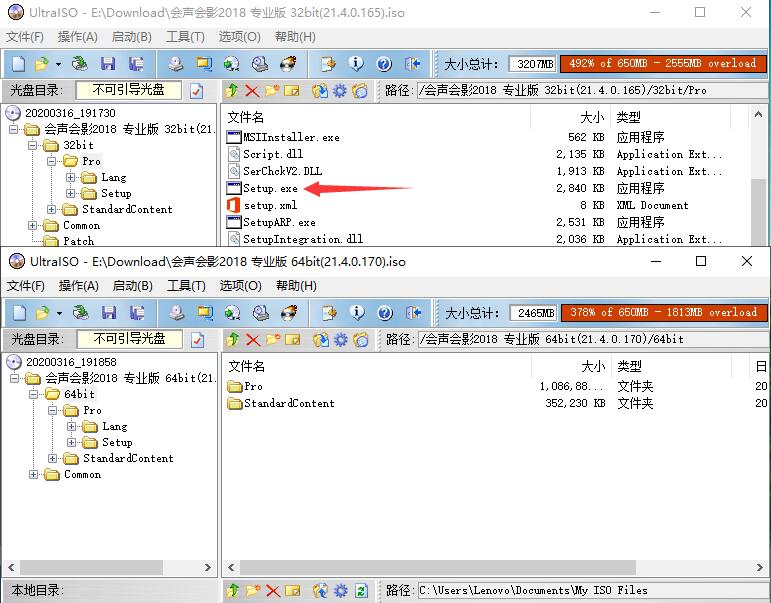Click gear Properties icon in 32bit window file toolbar
The image size is (771, 603).
coord(339,90)
